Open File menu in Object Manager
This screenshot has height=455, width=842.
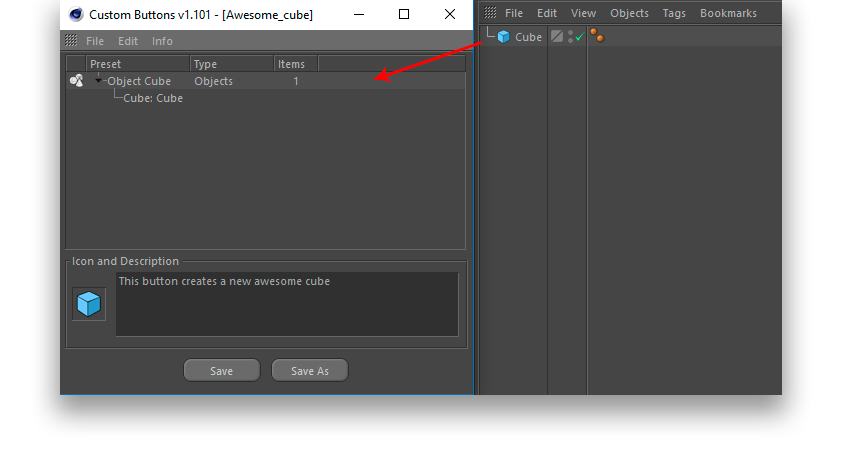[x=513, y=13]
